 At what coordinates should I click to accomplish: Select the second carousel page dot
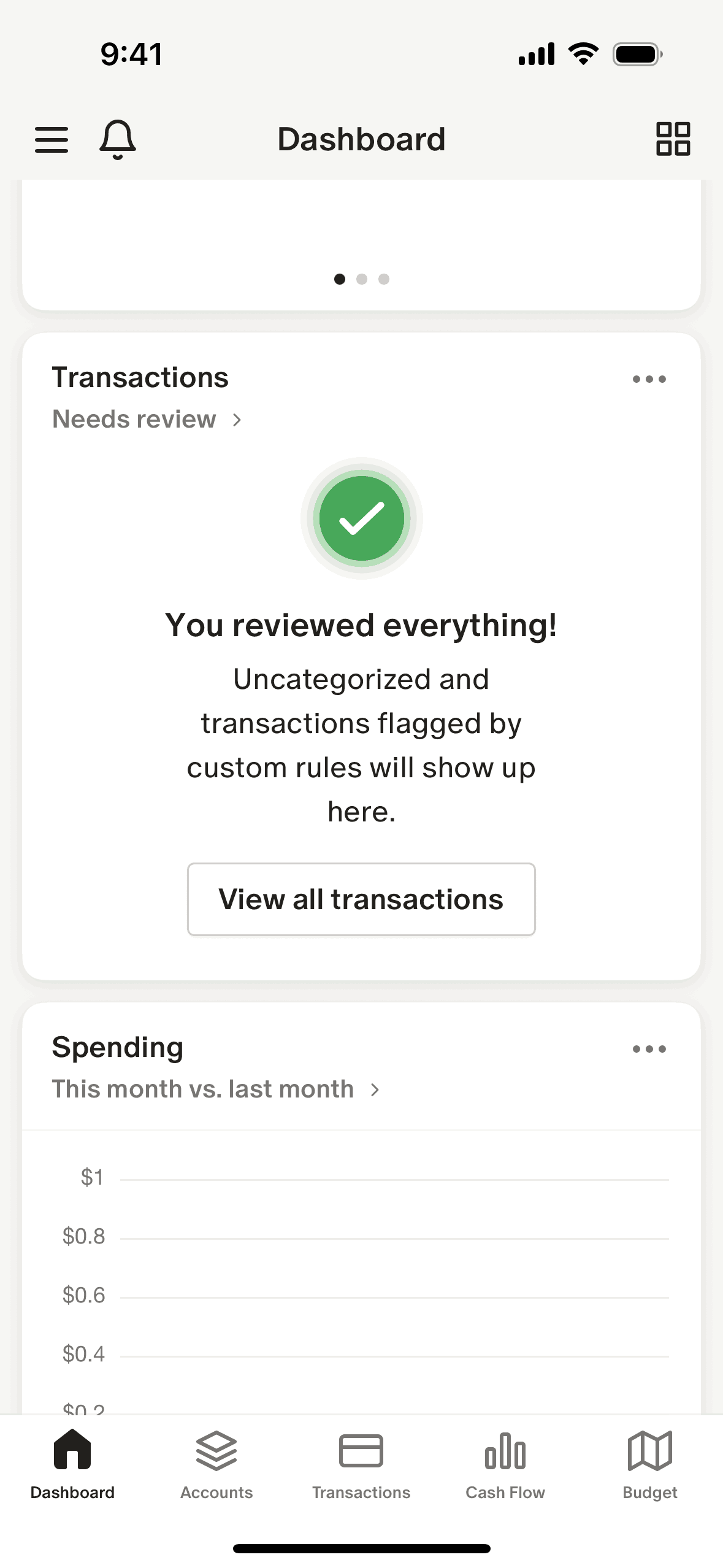[x=362, y=279]
